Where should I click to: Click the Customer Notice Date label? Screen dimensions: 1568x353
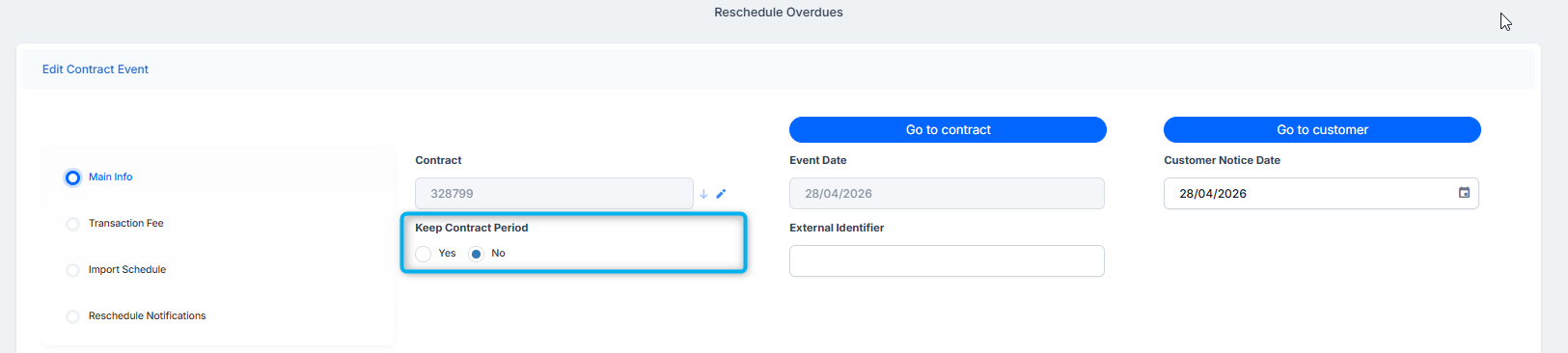(1222, 160)
